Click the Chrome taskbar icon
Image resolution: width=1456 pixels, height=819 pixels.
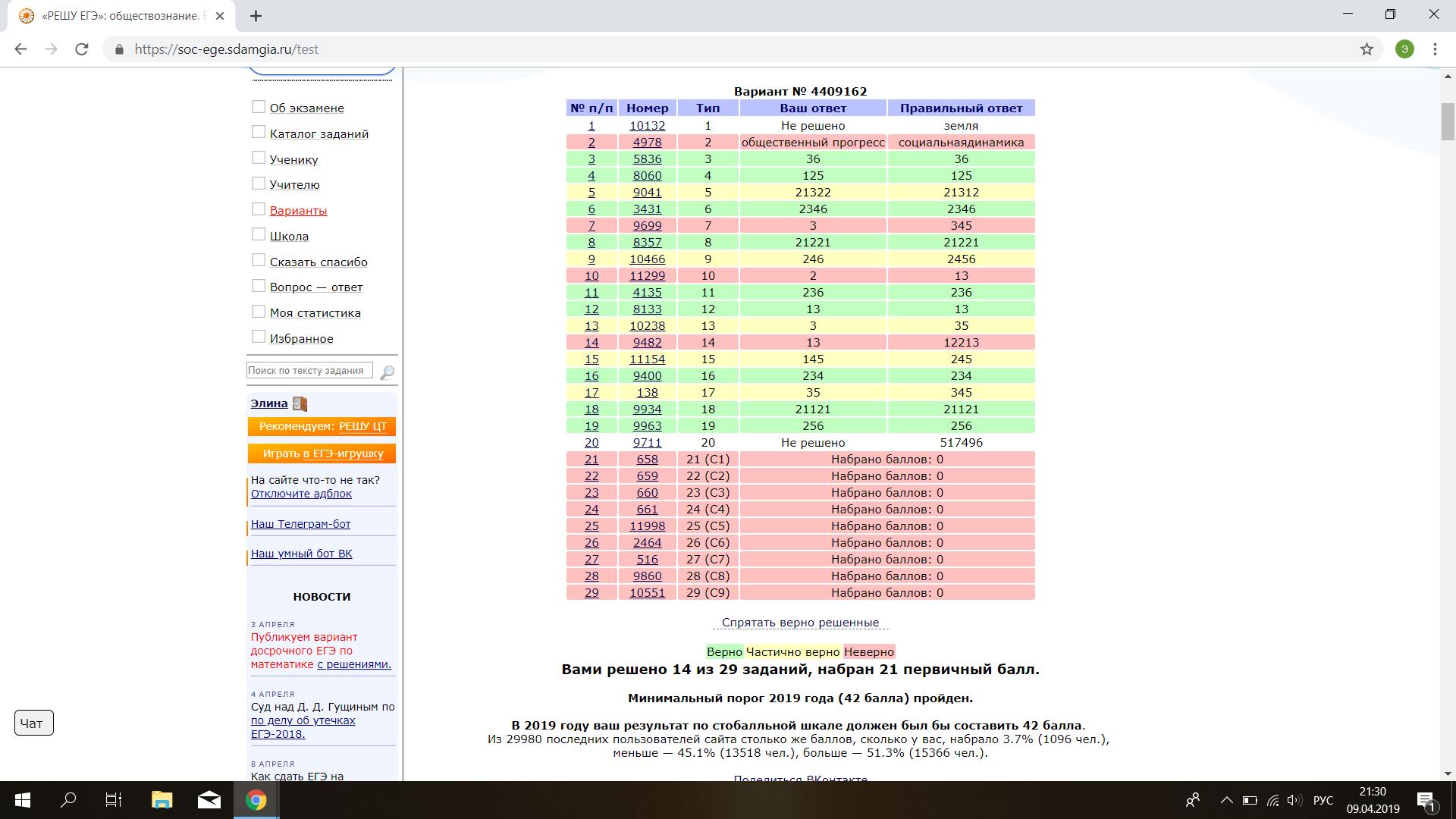[256, 800]
